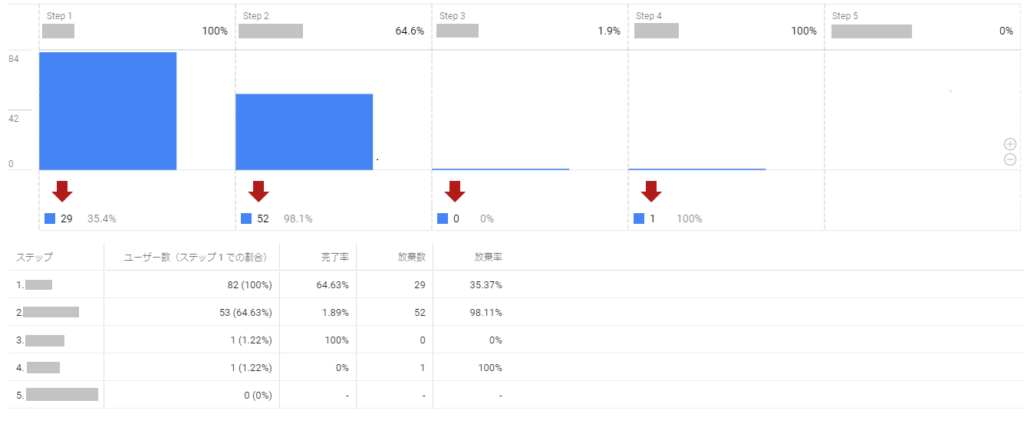Viewport: 1024px width, 427px height.
Task: Select the Step 1 blue funnel bar
Action: 108,111
